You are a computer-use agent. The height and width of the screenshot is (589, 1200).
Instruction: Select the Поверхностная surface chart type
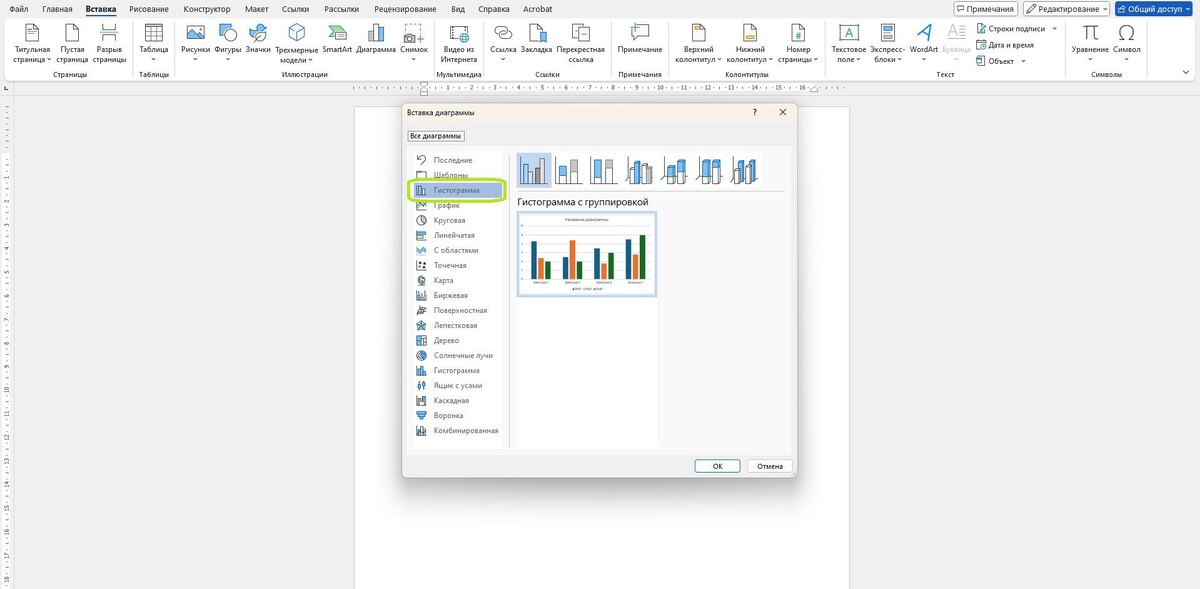458,310
